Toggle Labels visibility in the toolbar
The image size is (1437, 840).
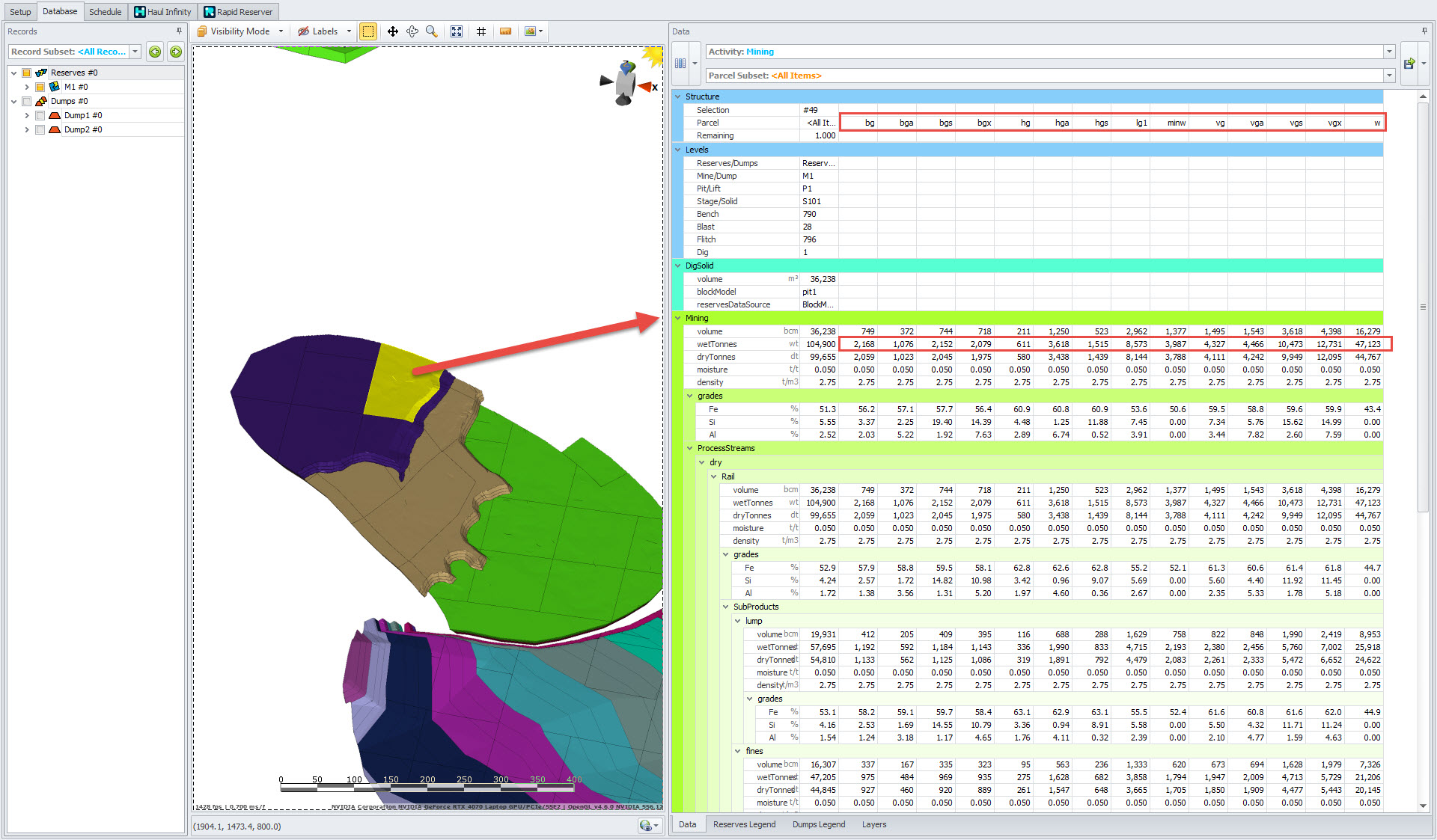point(322,31)
